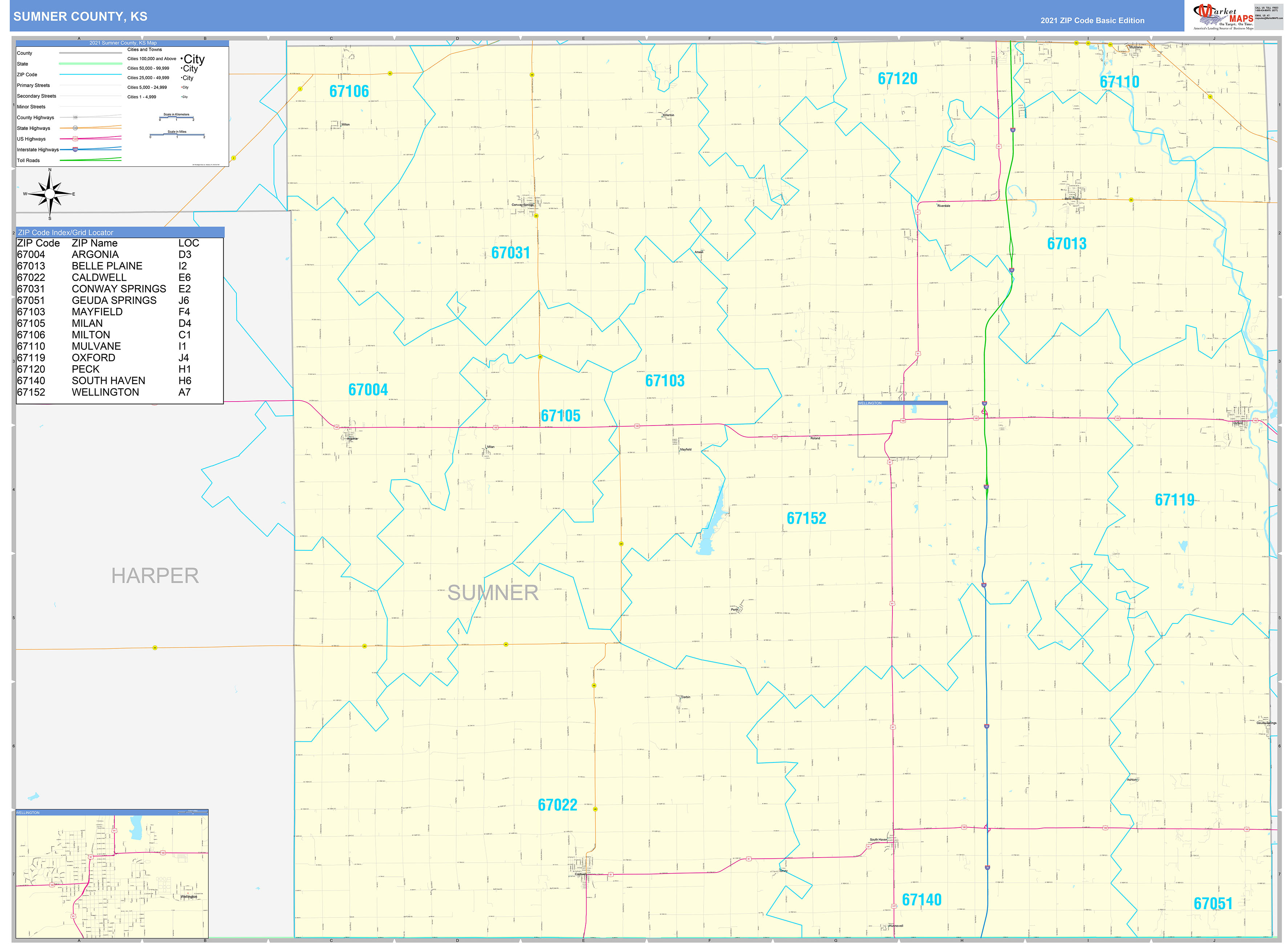Image resolution: width=1288 pixels, height=944 pixels.
Task: Click the County Highways legend label
Action: coord(36,118)
